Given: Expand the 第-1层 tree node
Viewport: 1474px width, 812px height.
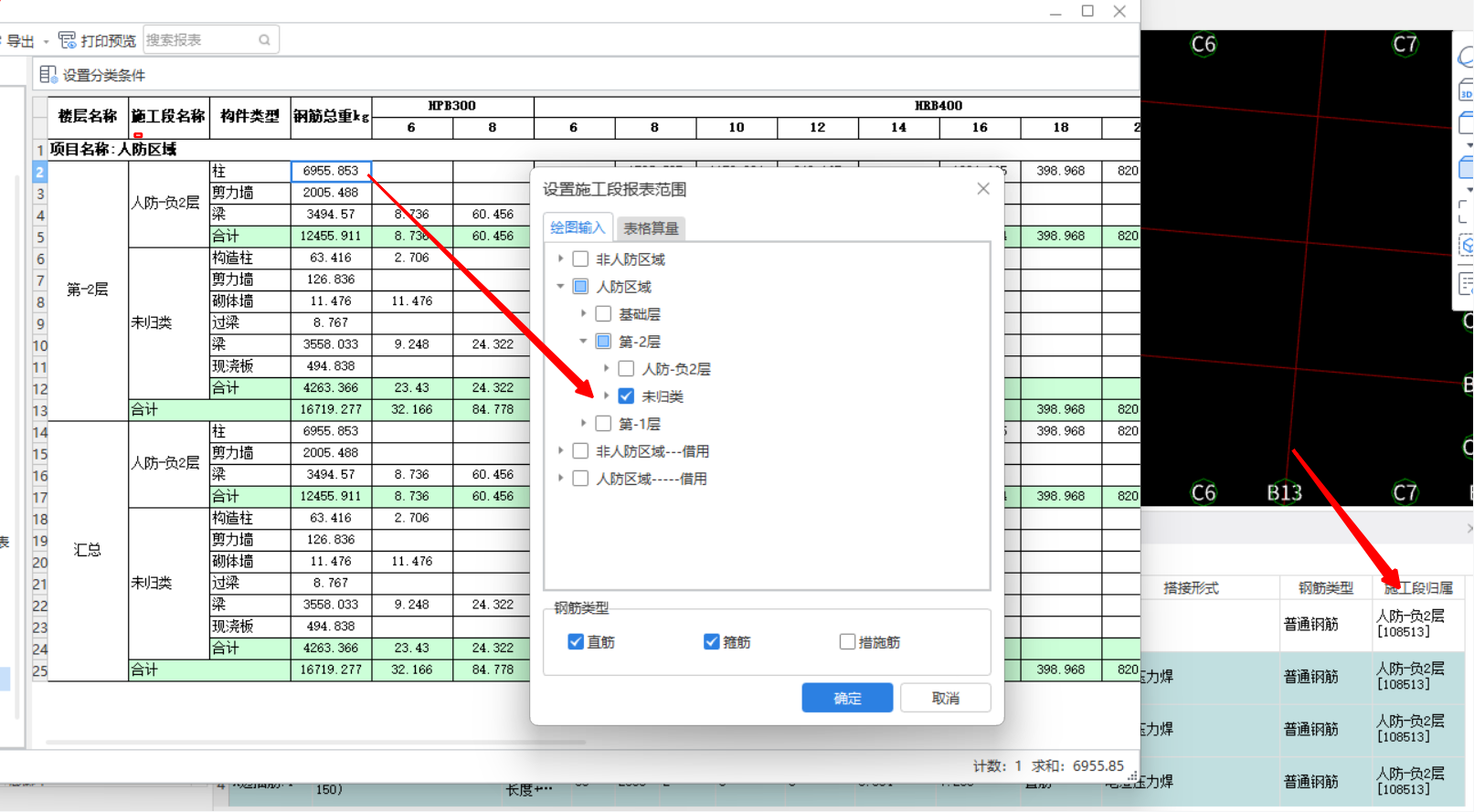Looking at the screenshot, I should pyautogui.click(x=583, y=424).
